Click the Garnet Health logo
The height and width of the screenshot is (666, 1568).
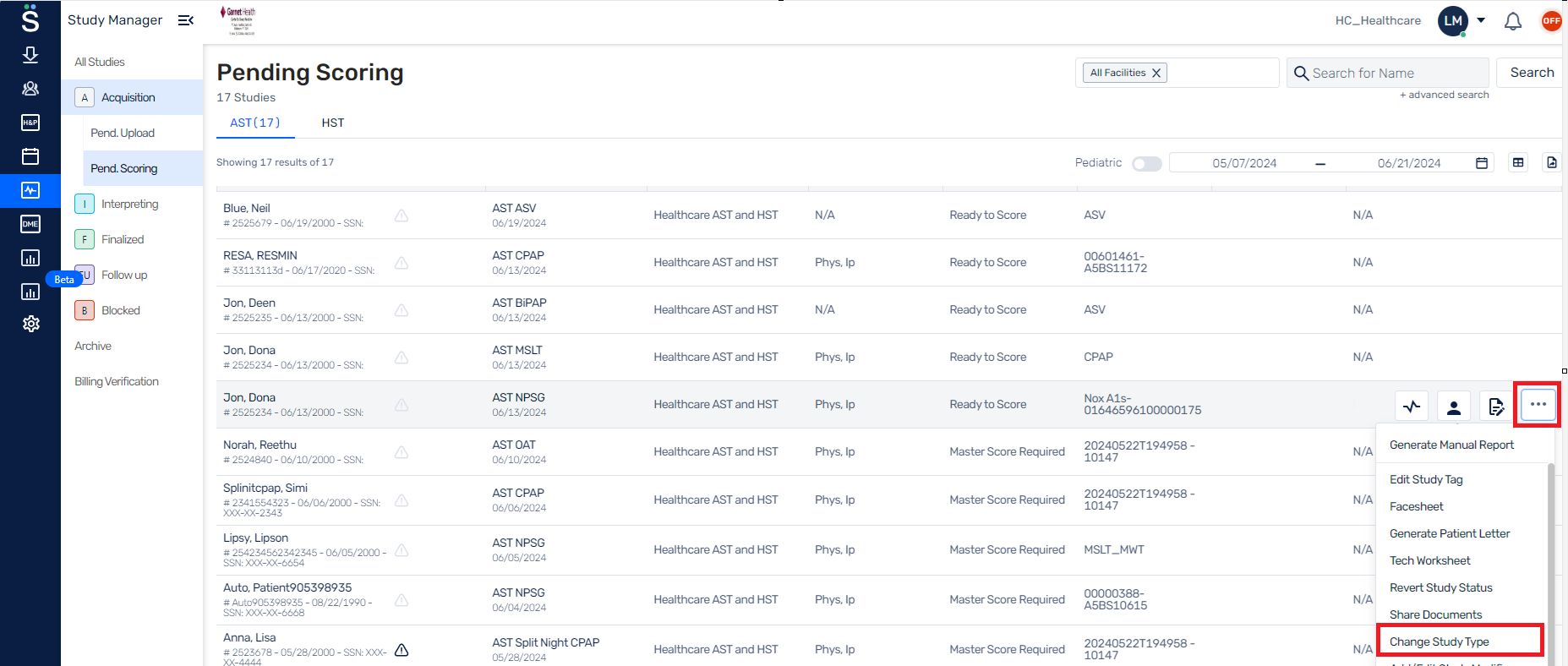(238, 21)
